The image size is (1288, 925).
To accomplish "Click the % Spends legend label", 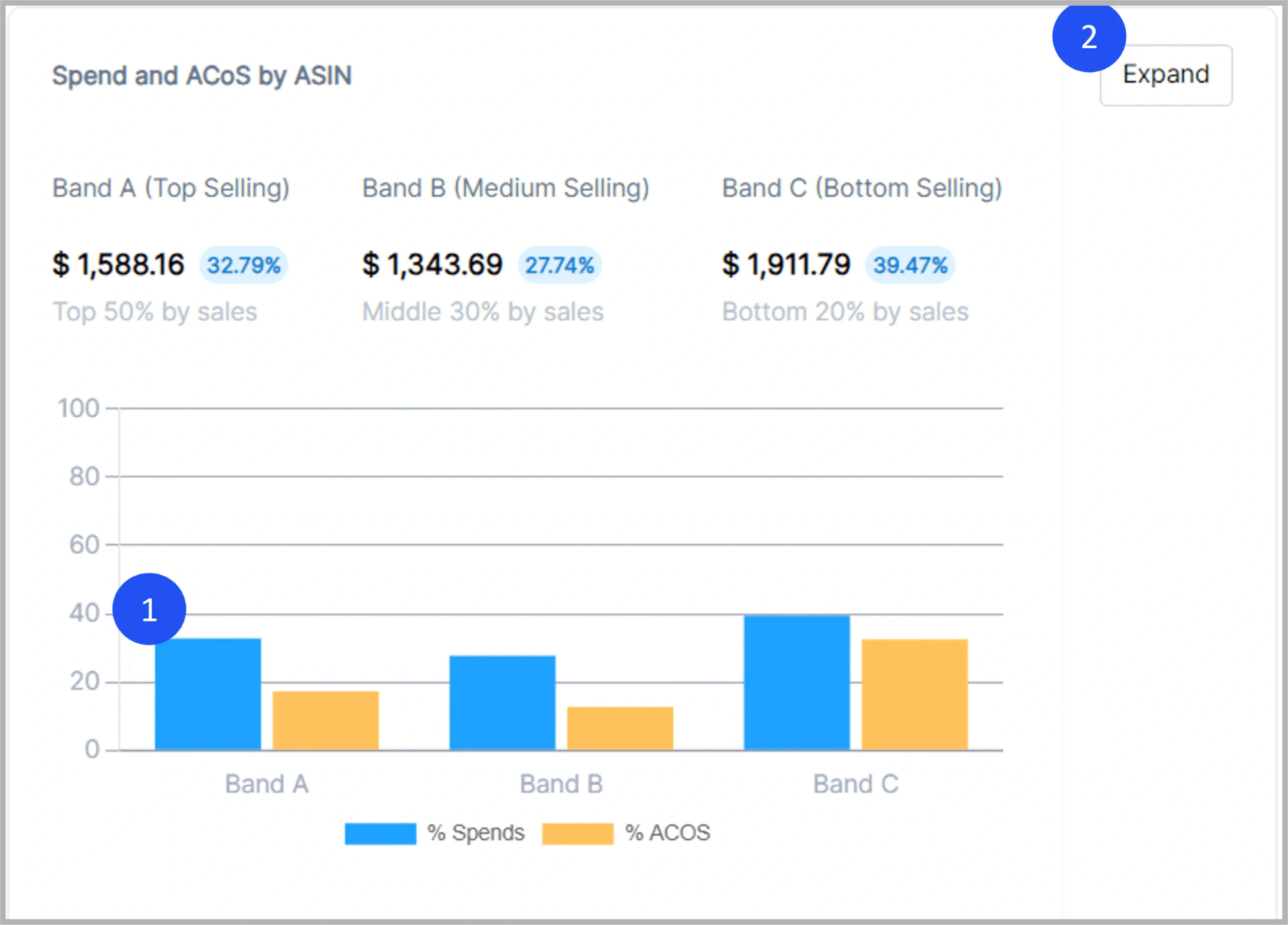I will pos(476,833).
